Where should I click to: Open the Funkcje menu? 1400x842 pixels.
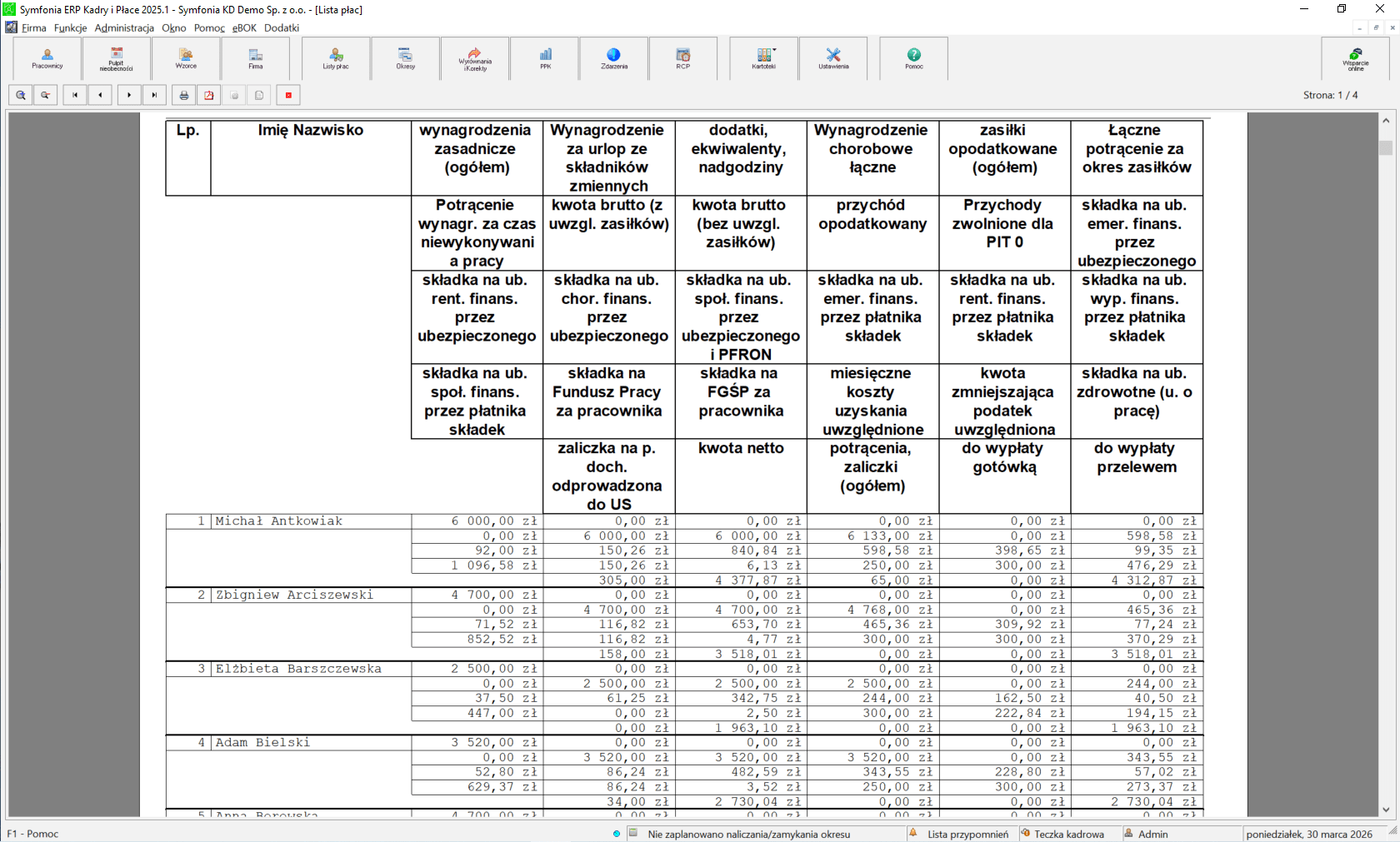click(x=70, y=27)
